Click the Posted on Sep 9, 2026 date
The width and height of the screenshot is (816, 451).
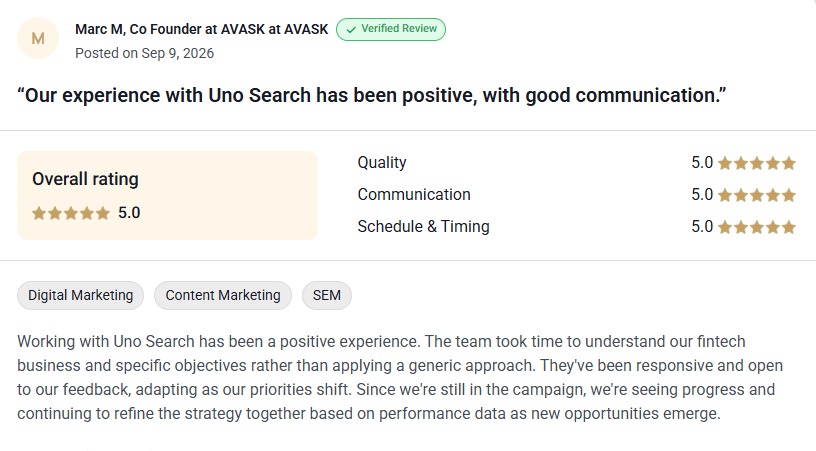pyautogui.click(x=145, y=53)
